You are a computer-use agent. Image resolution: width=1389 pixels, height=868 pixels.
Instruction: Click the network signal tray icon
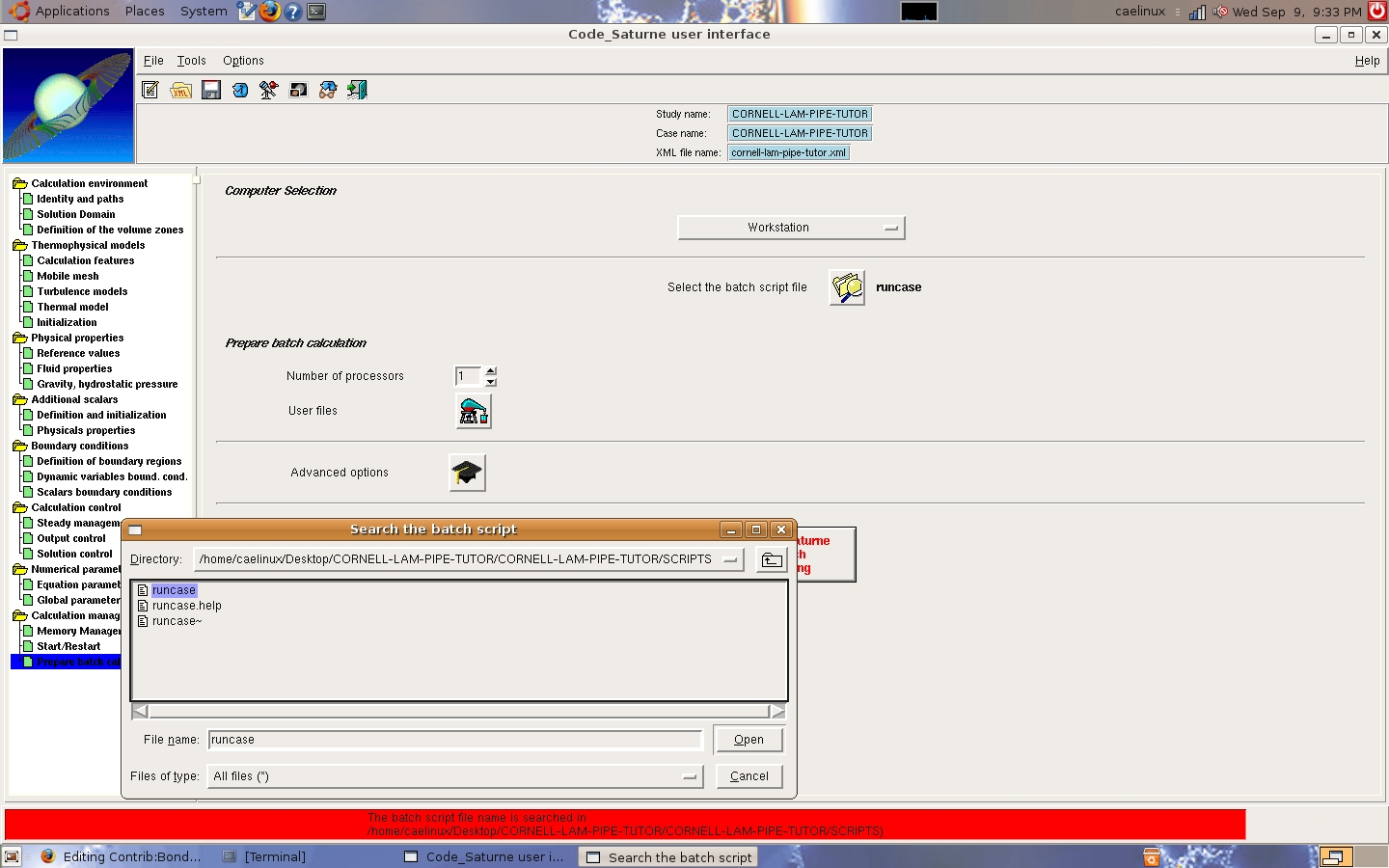[1197, 12]
